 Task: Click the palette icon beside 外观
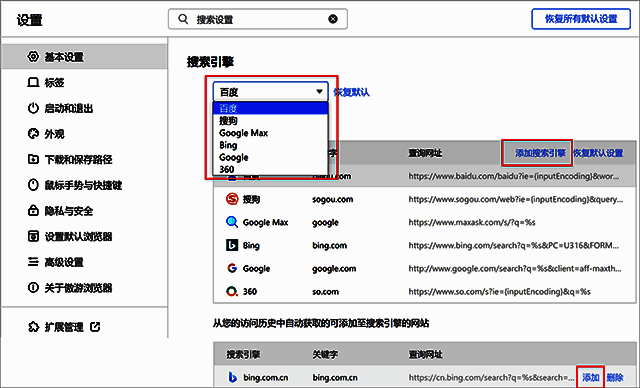pos(33,133)
